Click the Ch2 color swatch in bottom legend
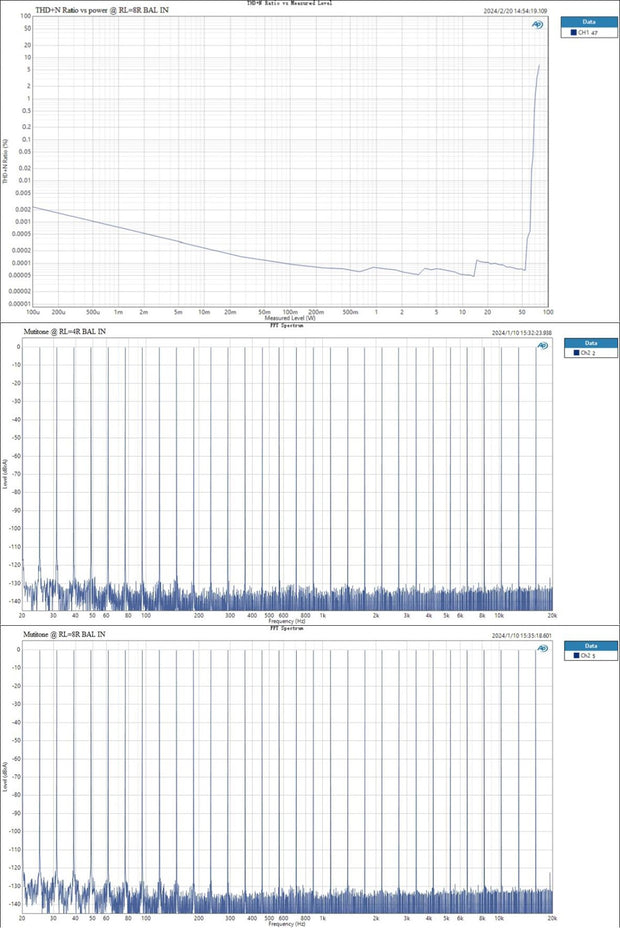This screenshot has width=620, height=928. [573, 656]
